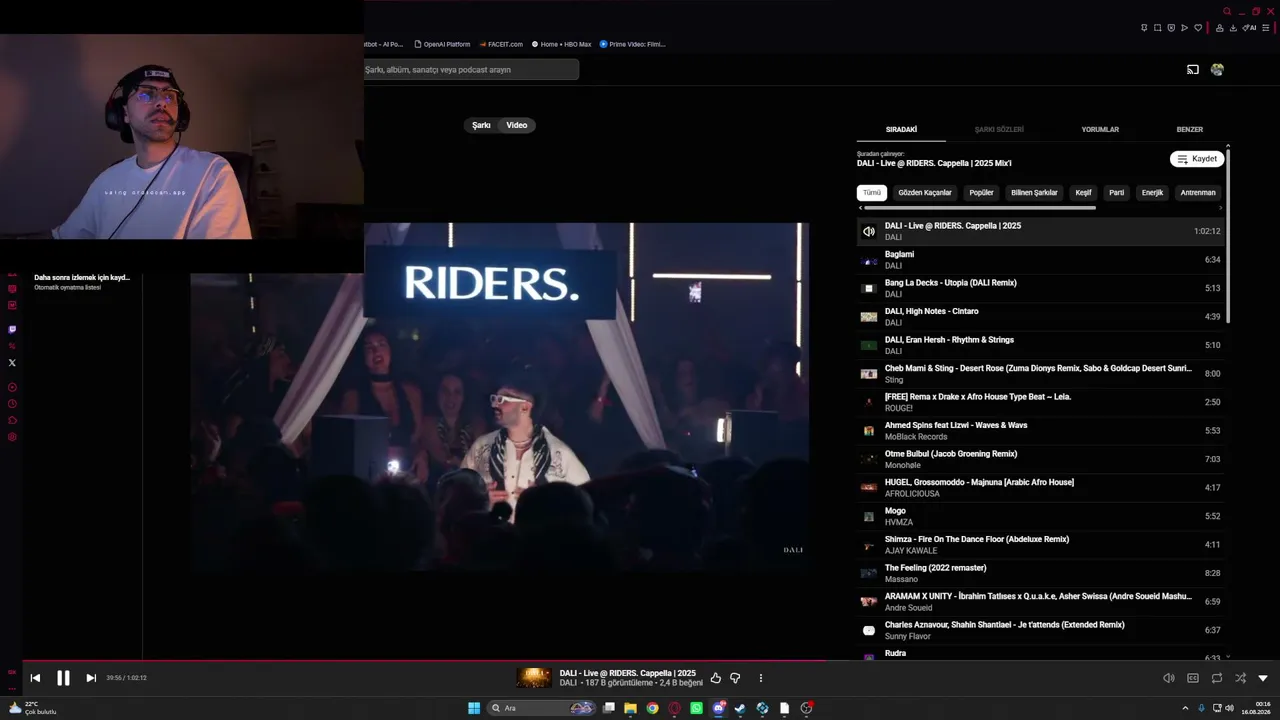Click the browser pin icon
1280x720 pixels.
click(1144, 28)
